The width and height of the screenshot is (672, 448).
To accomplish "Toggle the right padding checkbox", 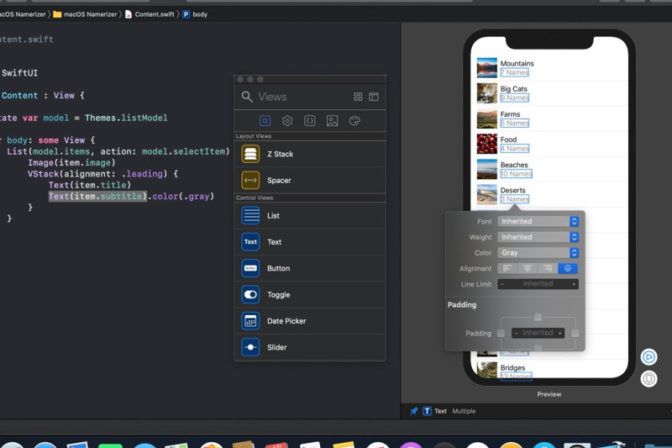I will 575,333.
